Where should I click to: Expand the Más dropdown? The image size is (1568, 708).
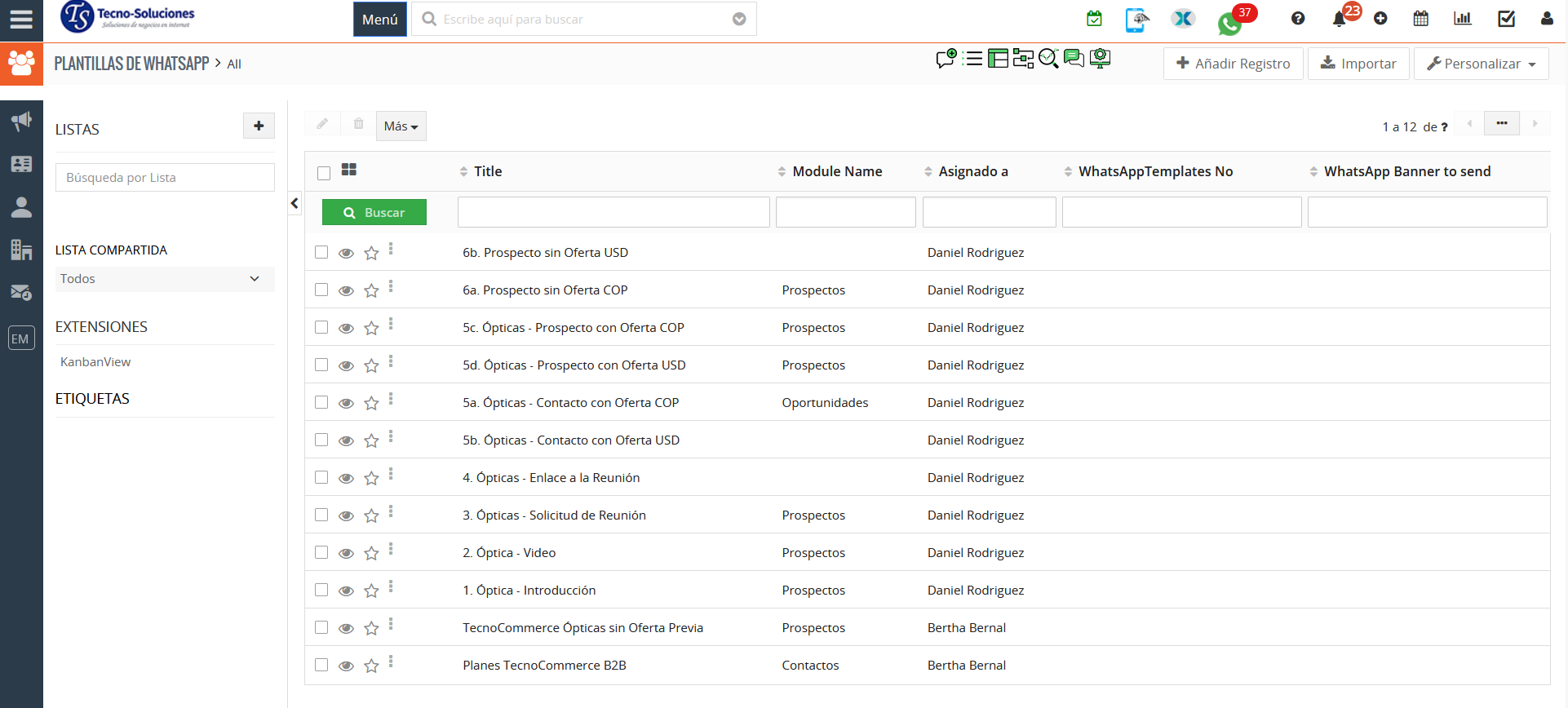[401, 126]
